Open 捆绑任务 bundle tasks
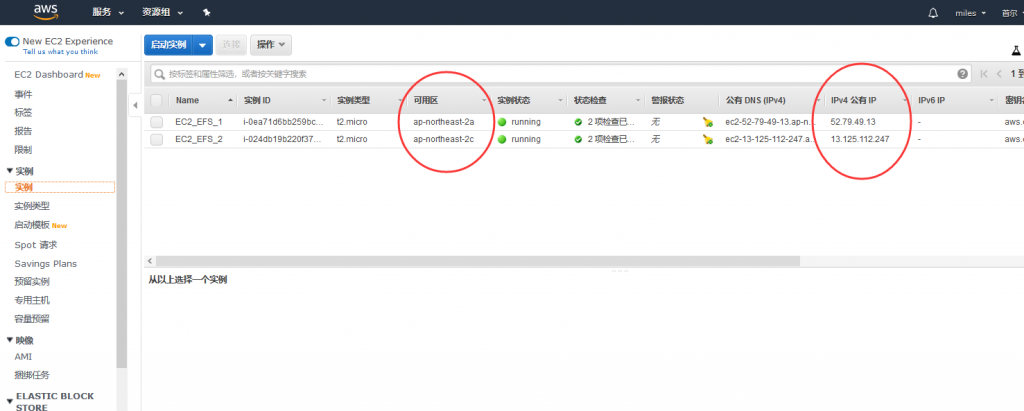Screen dimensions: 1024x411 [x=32, y=376]
